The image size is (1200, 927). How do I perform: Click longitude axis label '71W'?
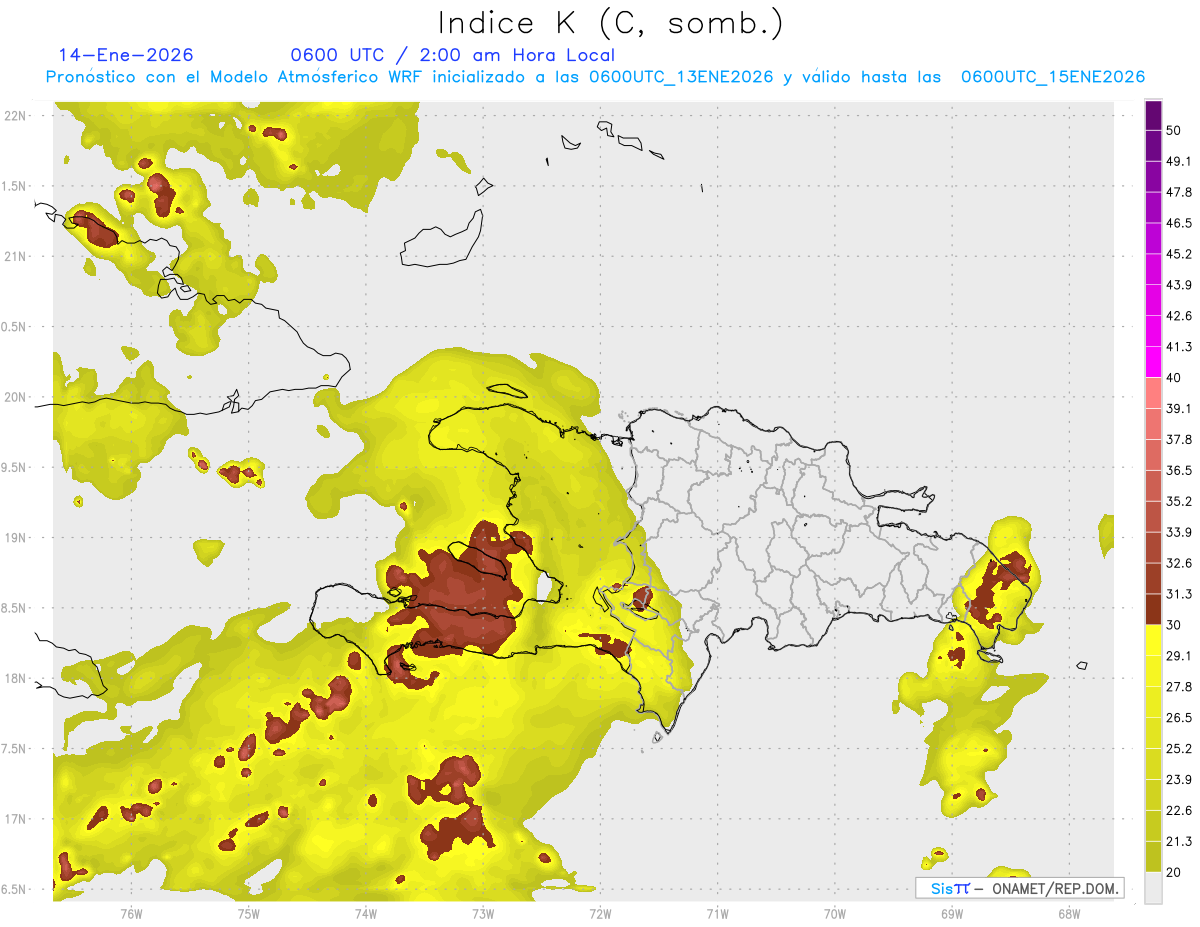(x=717, y=914)
